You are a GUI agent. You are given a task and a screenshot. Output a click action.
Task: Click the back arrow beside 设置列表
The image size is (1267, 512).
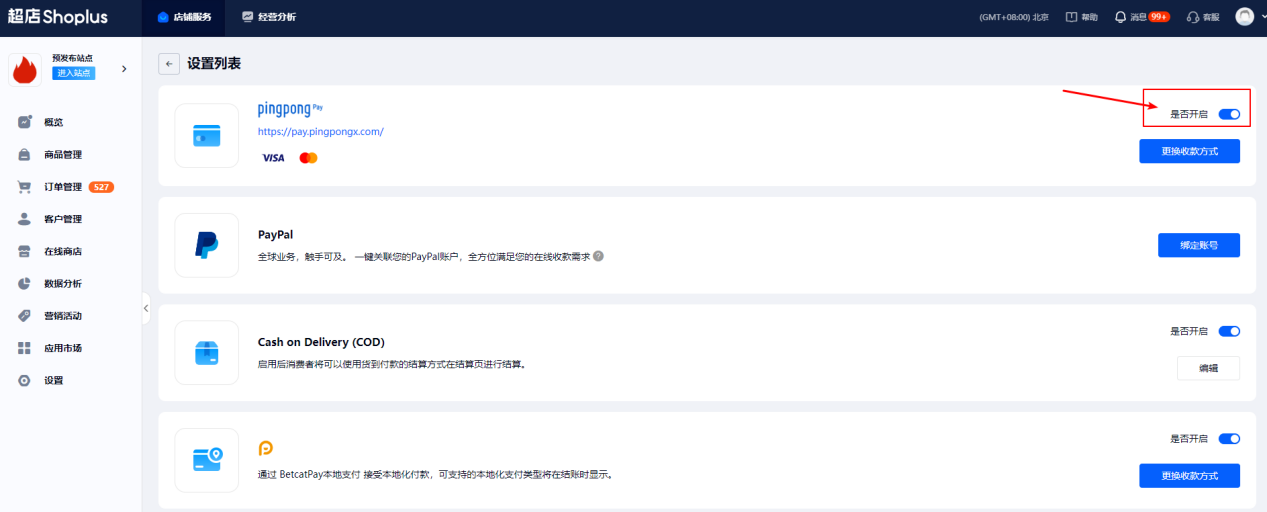click(169, 64)
